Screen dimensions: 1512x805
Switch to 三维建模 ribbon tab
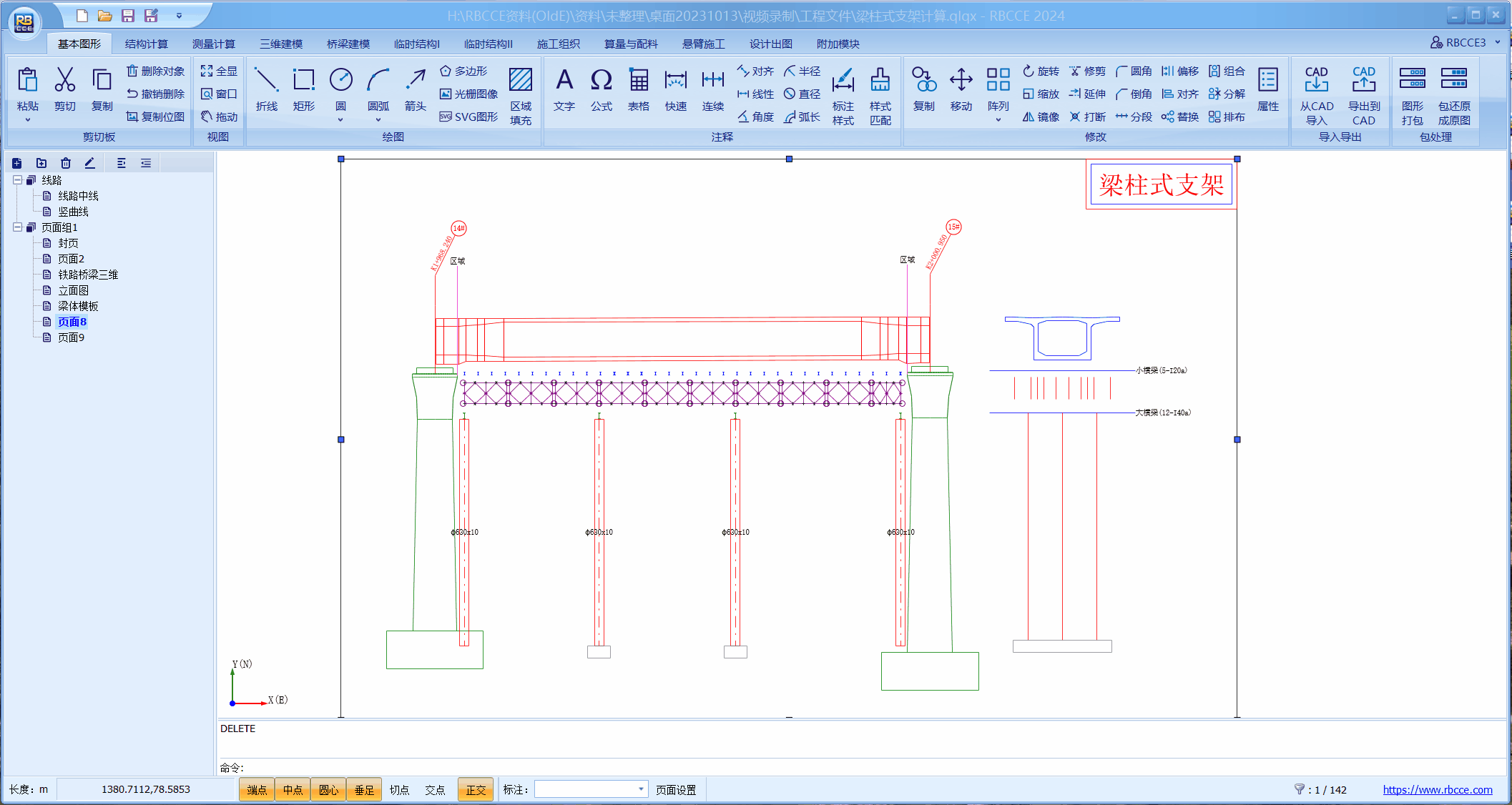[x=281, y=44]
